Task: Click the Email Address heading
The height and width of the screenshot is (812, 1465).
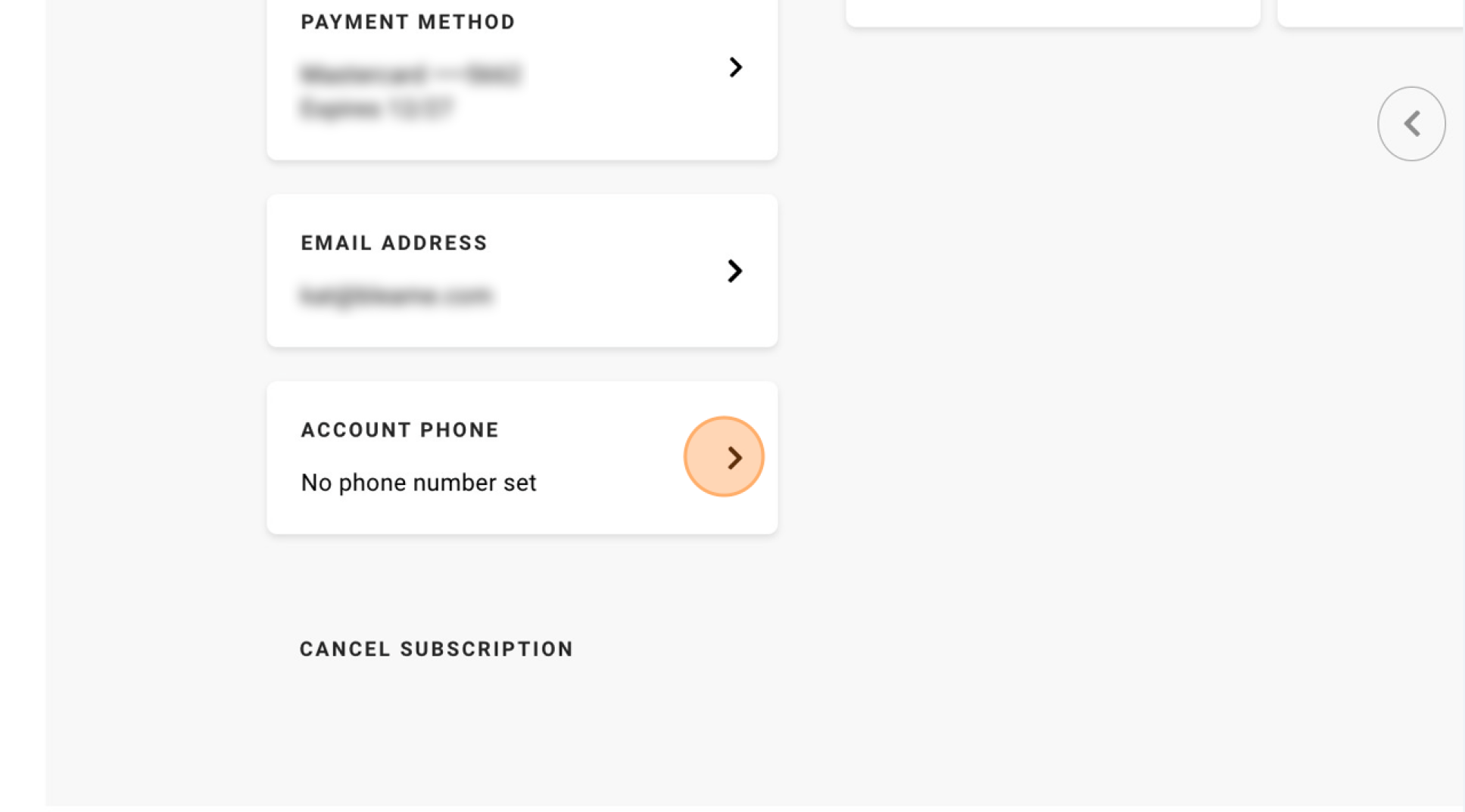Action: [394, 243]
